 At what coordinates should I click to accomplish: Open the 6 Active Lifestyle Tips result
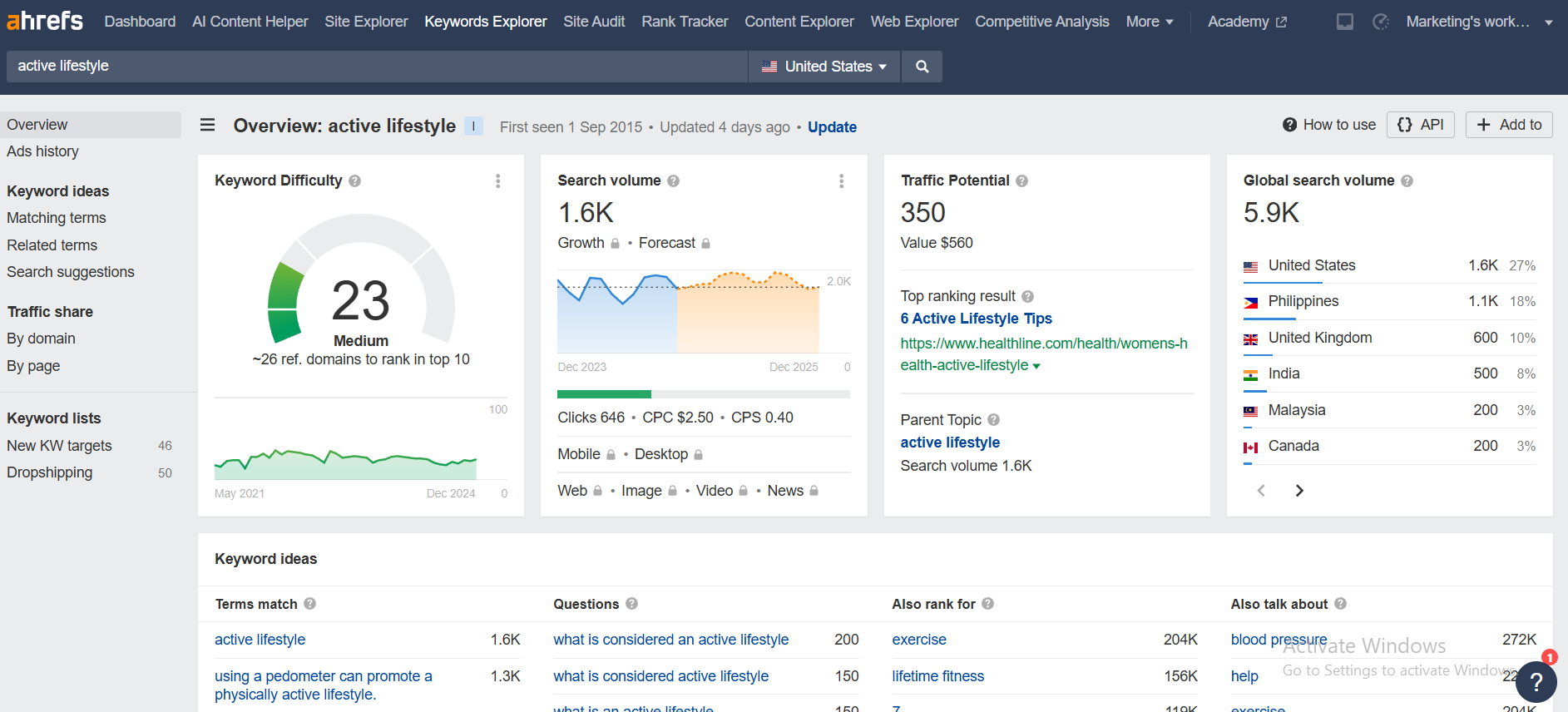[x=976, y=319]
